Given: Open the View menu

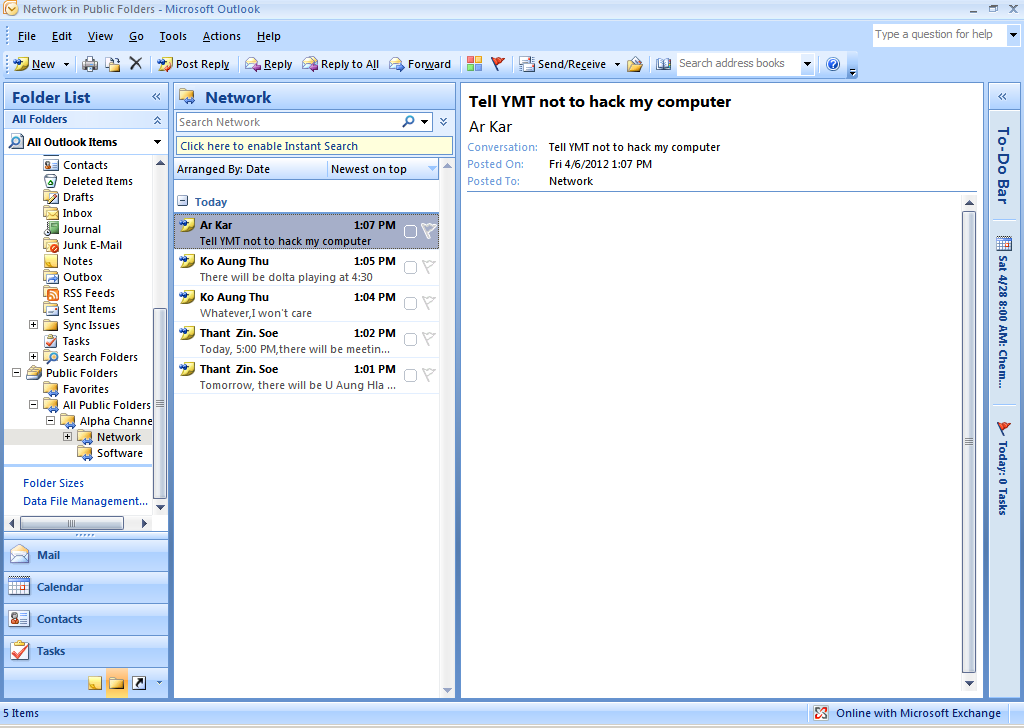Looking at the screenshot, I should coord(100,36).
